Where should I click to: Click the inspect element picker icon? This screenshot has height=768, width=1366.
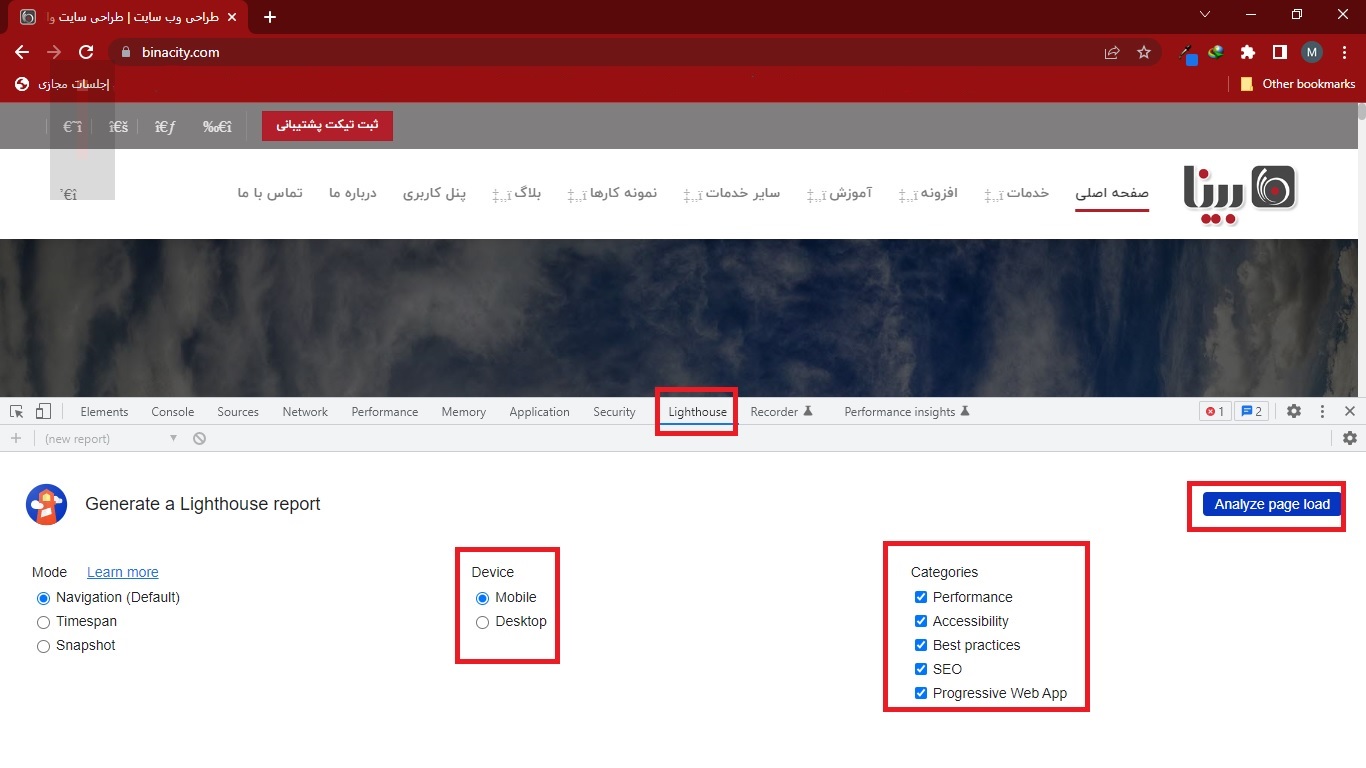click(16, 412)
